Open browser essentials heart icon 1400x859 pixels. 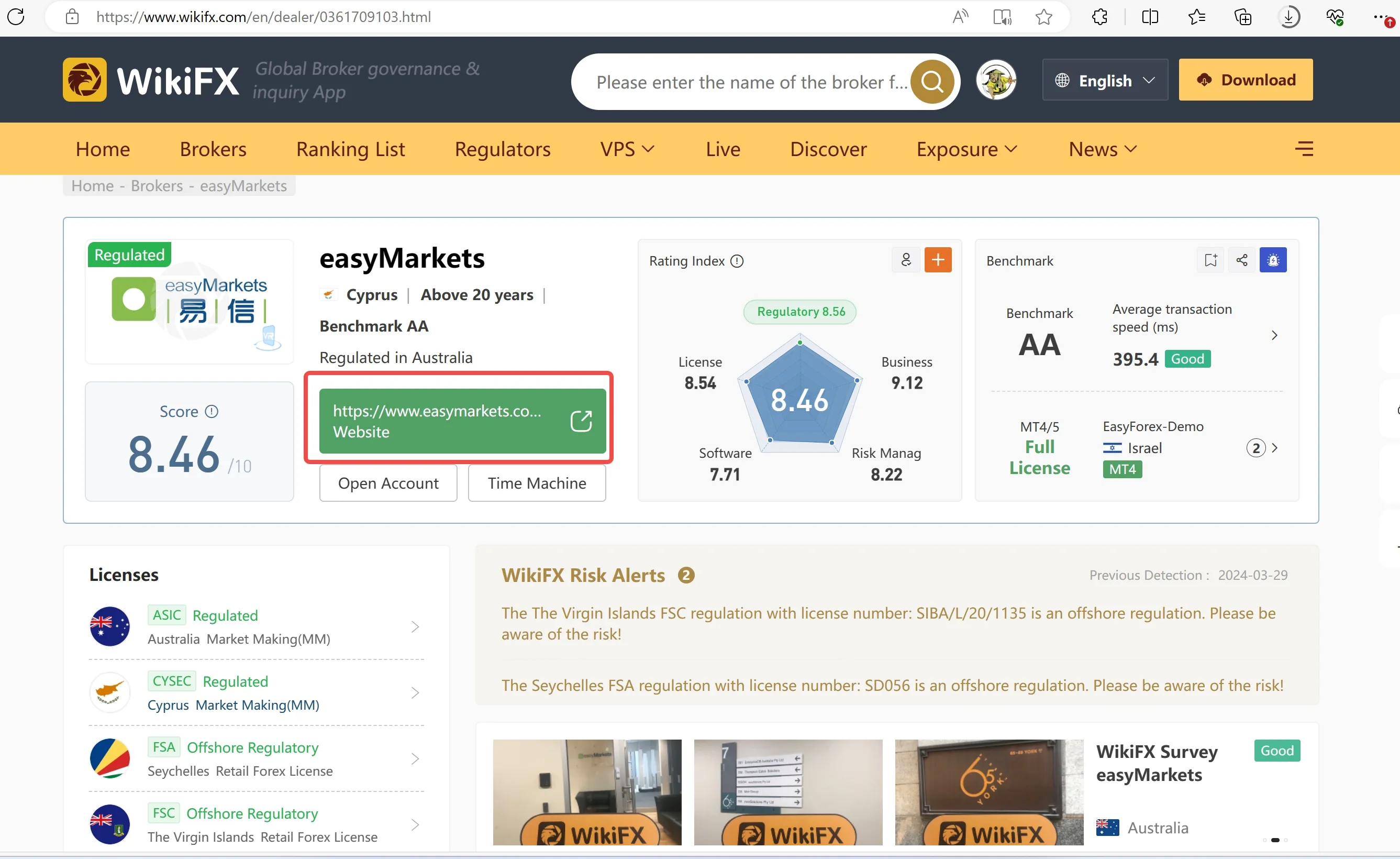(1335, 16)
